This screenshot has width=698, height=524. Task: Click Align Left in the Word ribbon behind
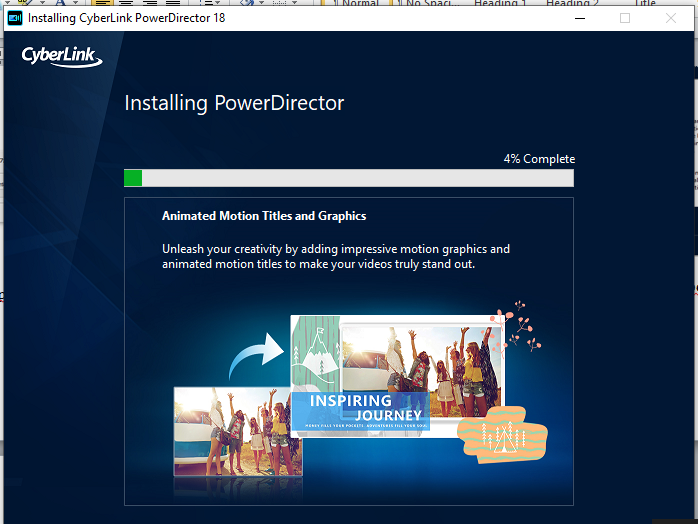click(x=102, y=3)
